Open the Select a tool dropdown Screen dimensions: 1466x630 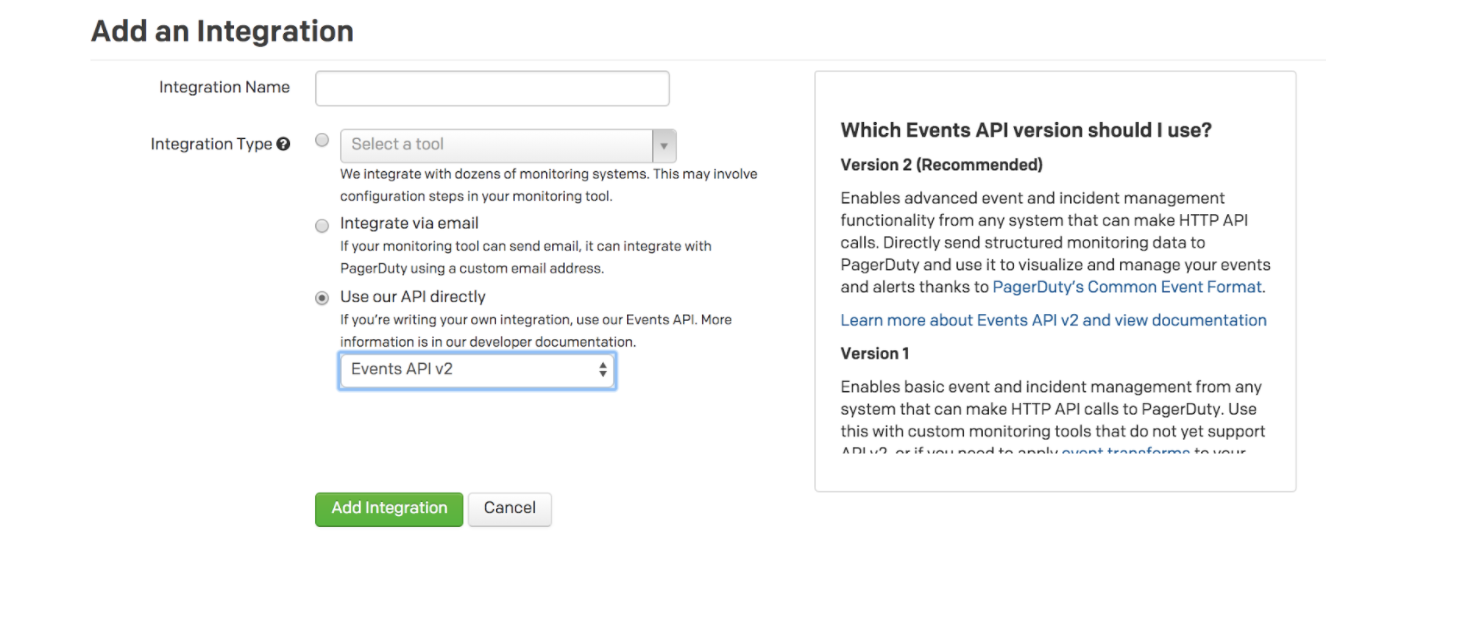(497, 146)
